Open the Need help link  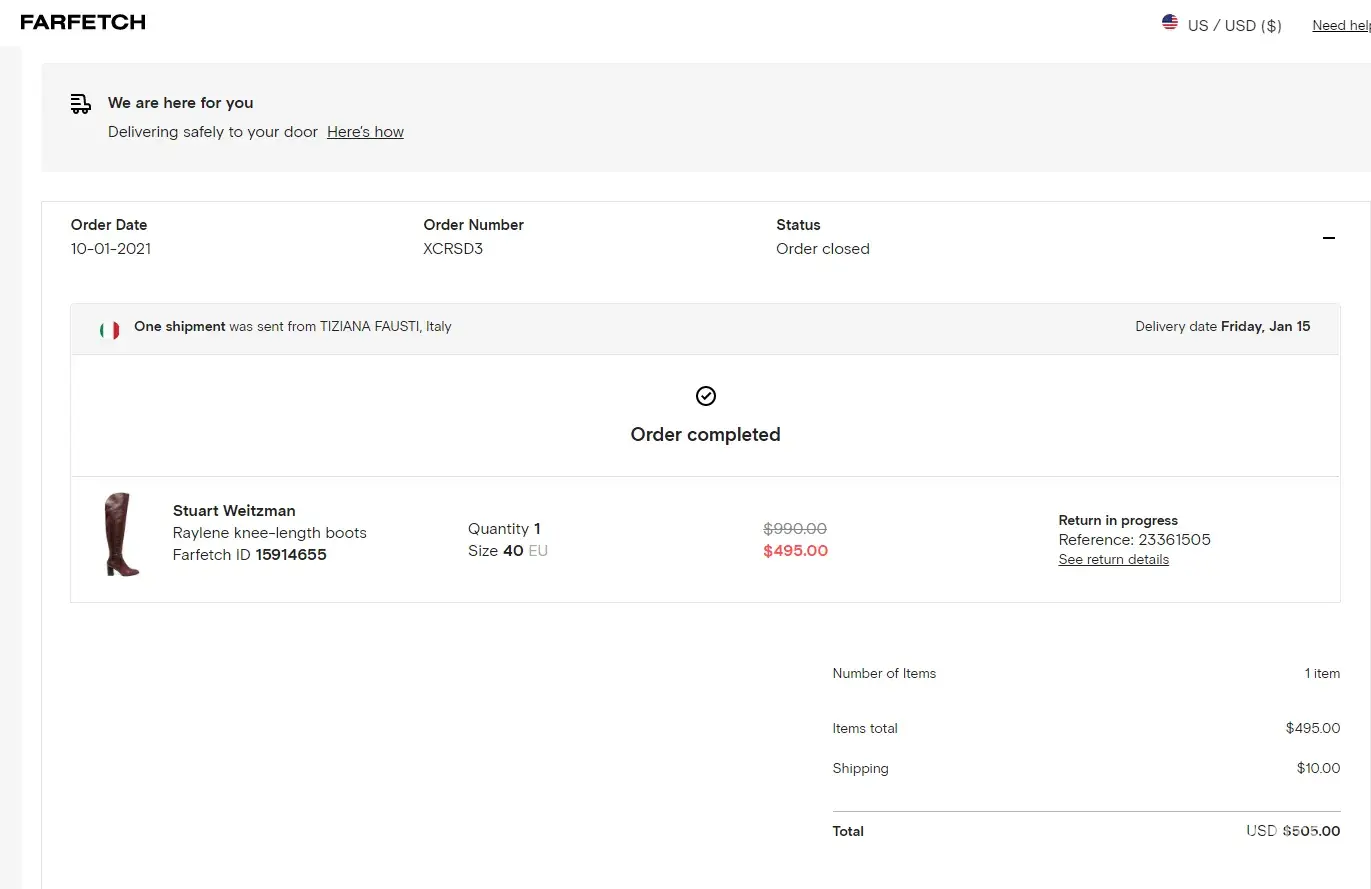tap(1341, 25)
